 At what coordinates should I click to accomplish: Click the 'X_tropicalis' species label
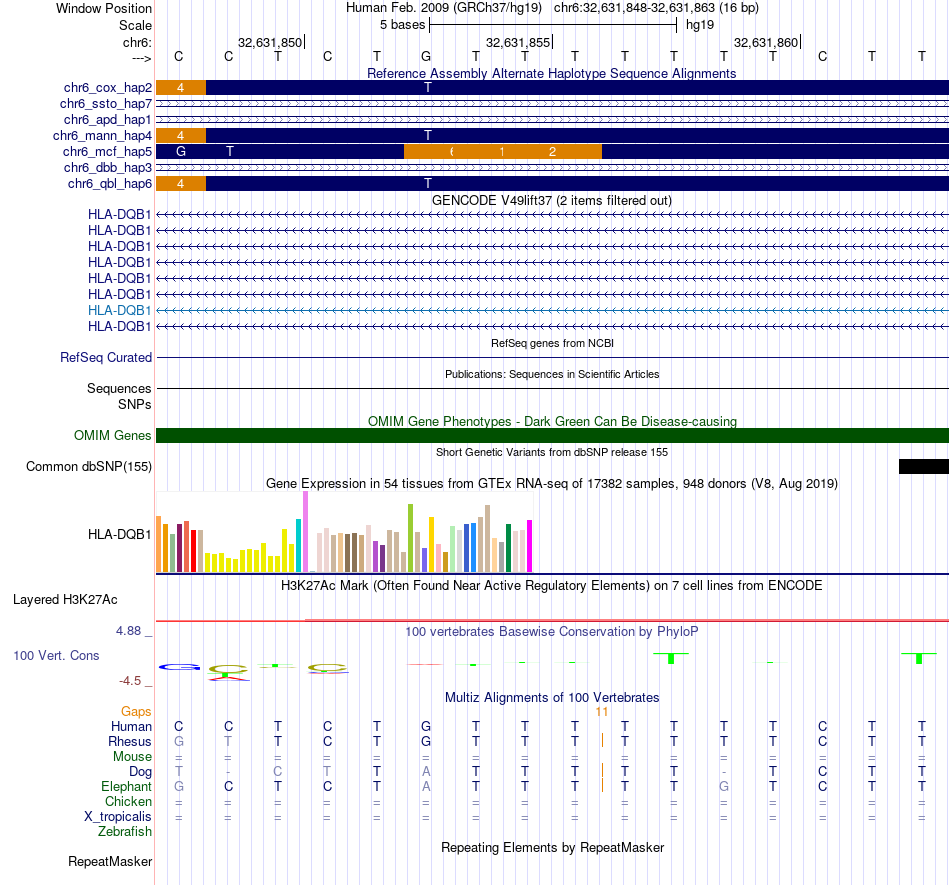[x=118, y=817]
